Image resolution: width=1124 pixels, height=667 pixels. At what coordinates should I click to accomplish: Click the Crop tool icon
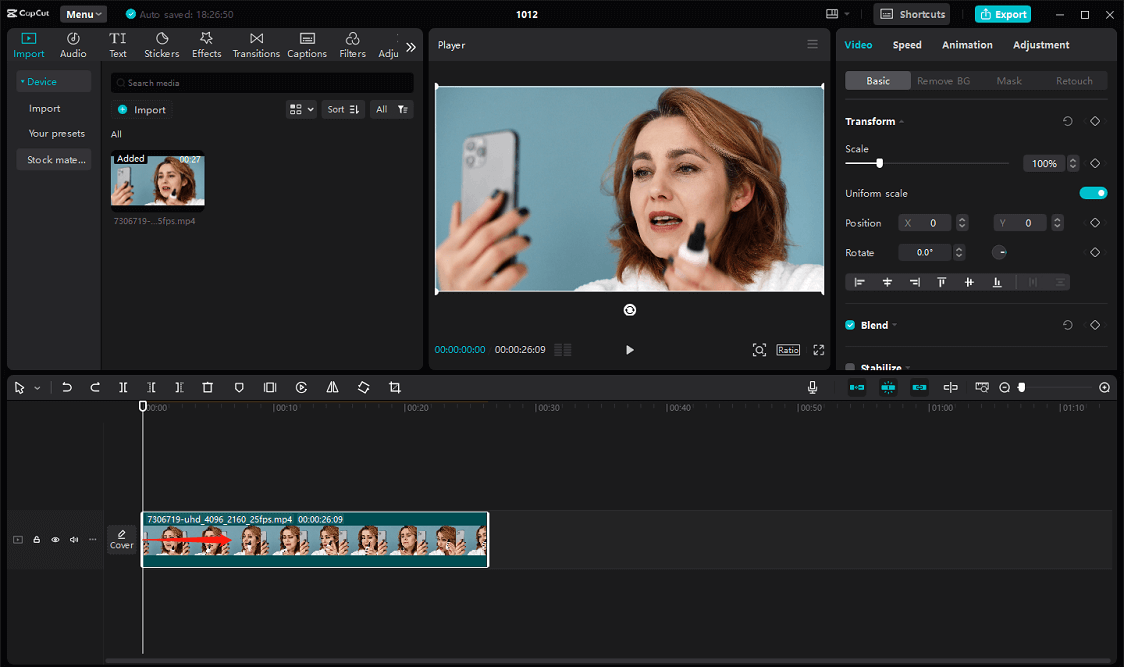tap(395, 387)
